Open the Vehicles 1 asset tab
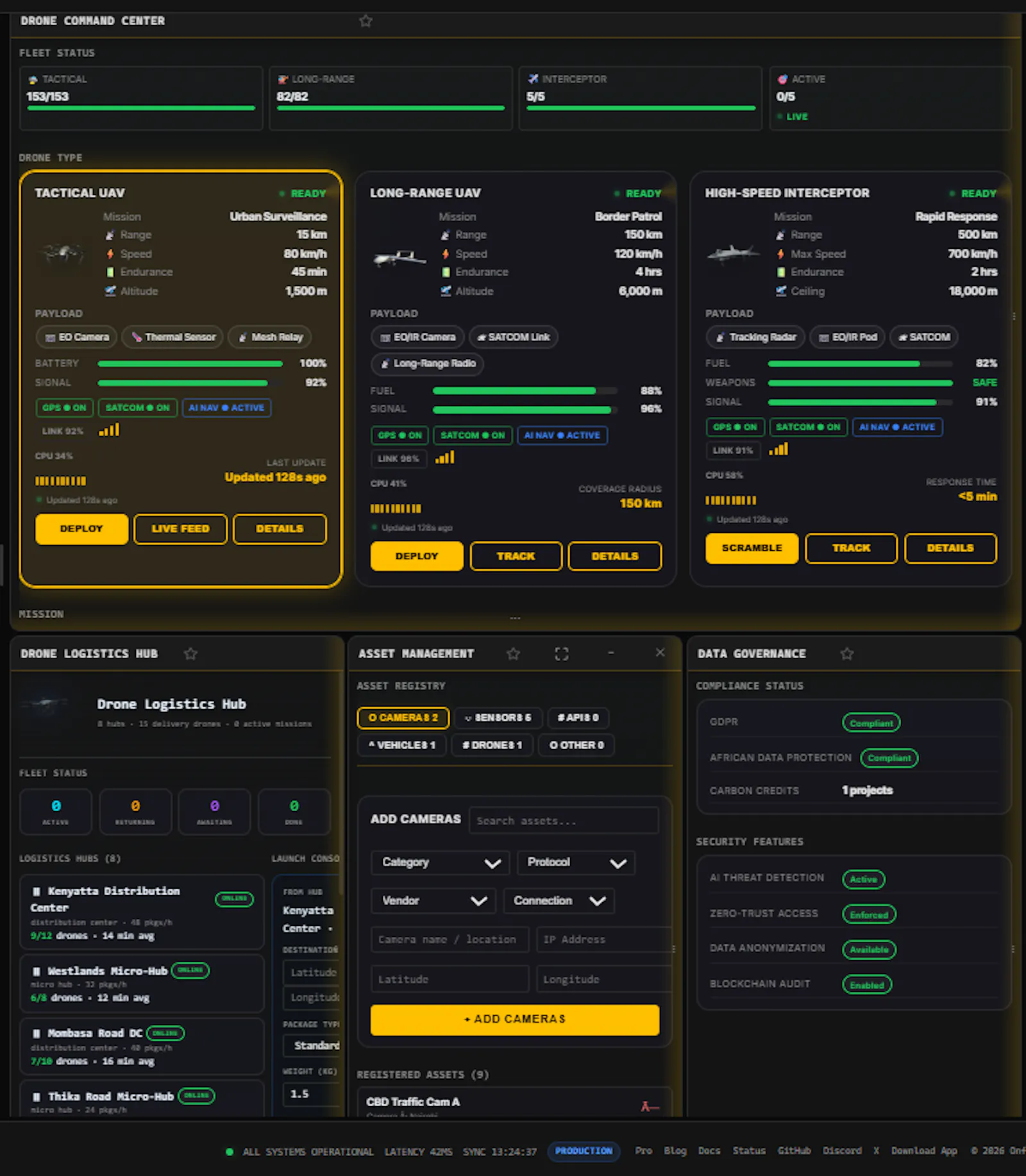 tap(402, 745)
